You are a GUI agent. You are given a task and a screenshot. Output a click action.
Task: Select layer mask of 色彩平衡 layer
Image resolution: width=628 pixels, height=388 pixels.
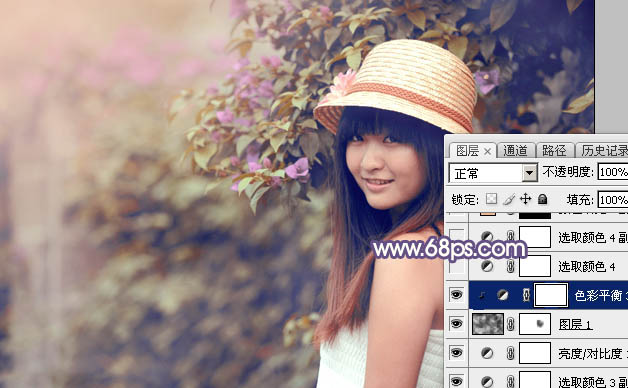pyautogui.click(x=551, y=295)
